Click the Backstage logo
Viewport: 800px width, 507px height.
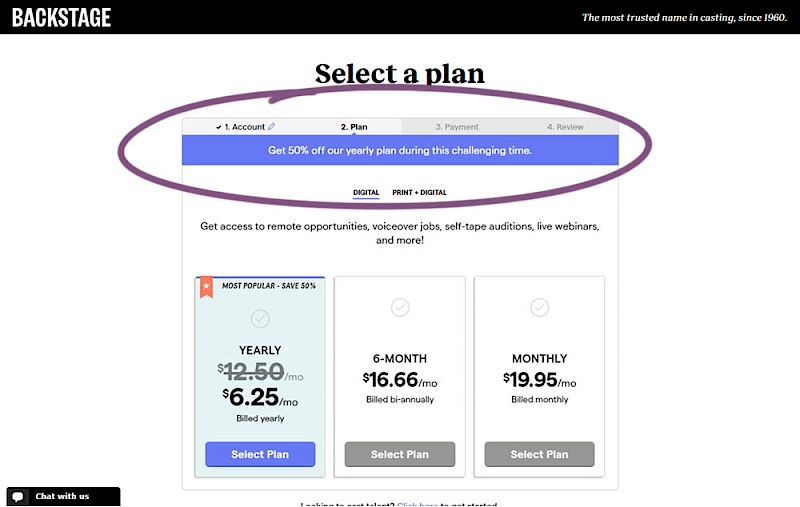(62, 17)
